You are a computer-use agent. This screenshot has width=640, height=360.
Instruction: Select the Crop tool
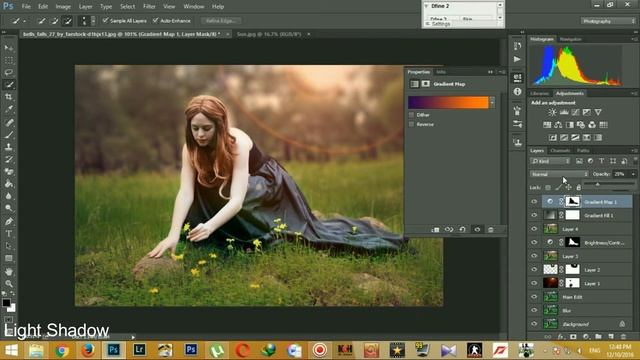click(x=9, y=97)
